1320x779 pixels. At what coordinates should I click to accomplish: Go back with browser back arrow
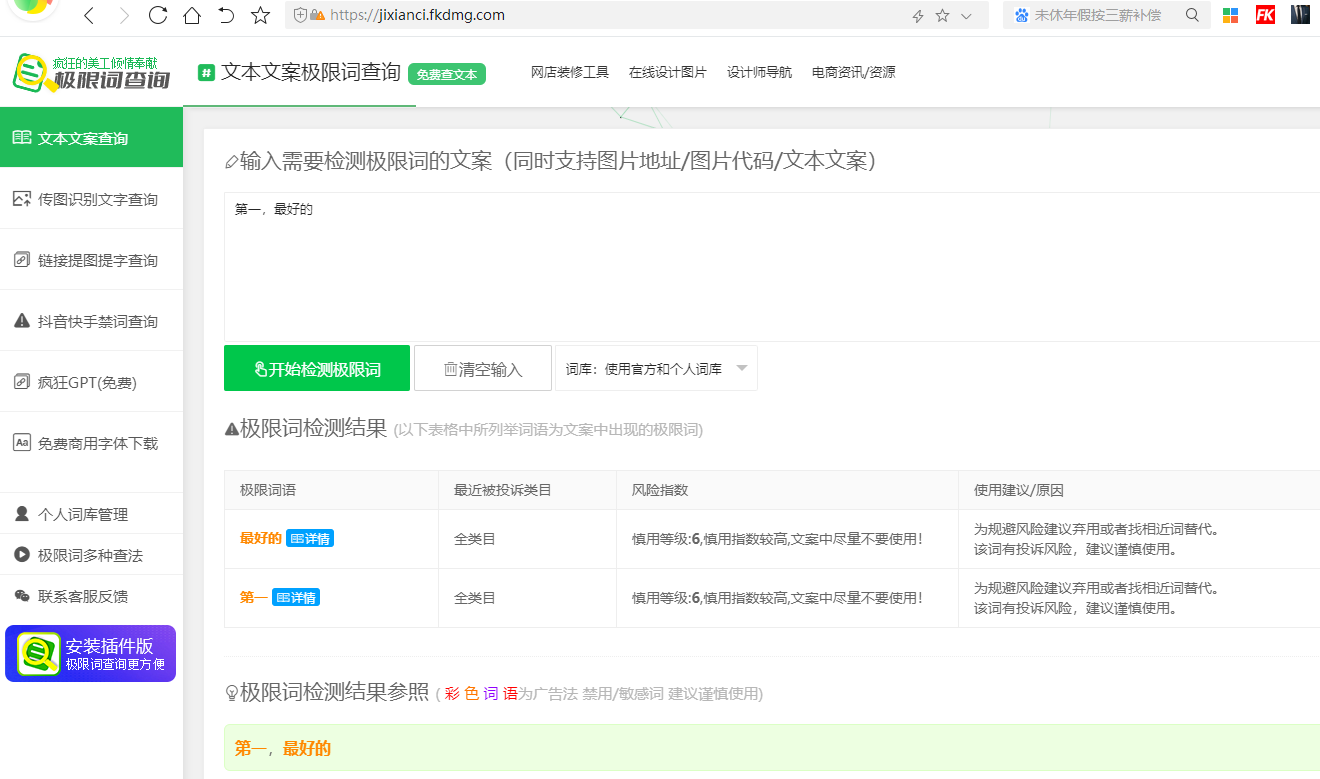click(89, 15)
